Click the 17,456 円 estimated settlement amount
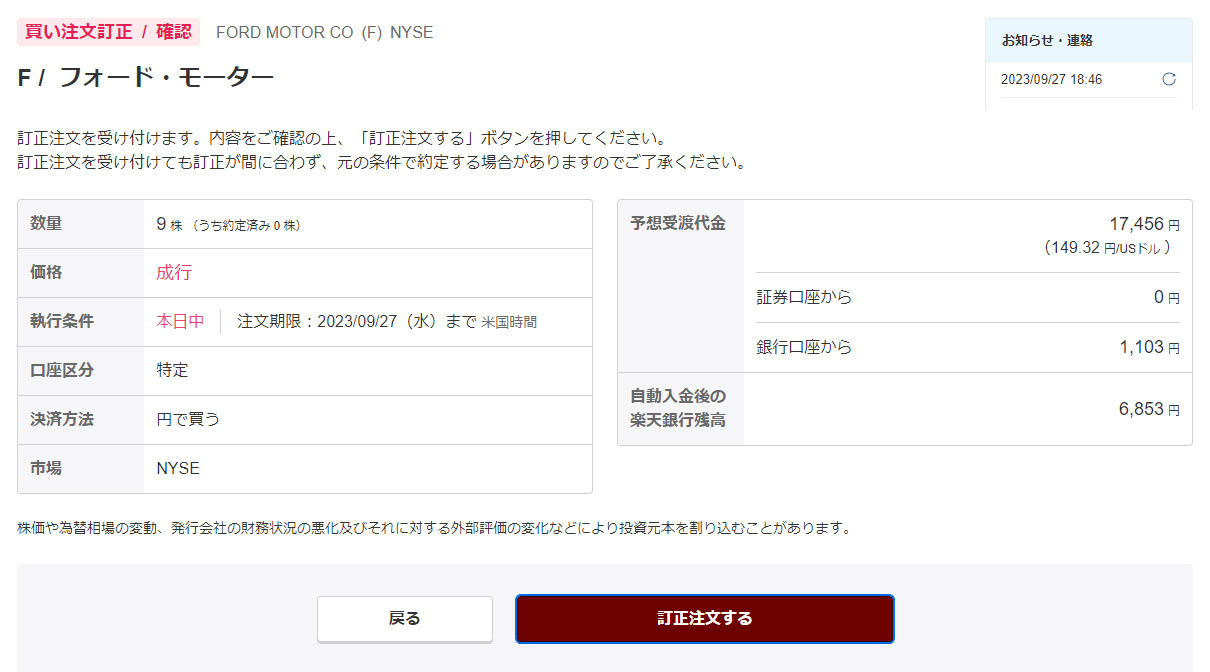Viewport: 1210px width, 672px height. (1143, 224)
